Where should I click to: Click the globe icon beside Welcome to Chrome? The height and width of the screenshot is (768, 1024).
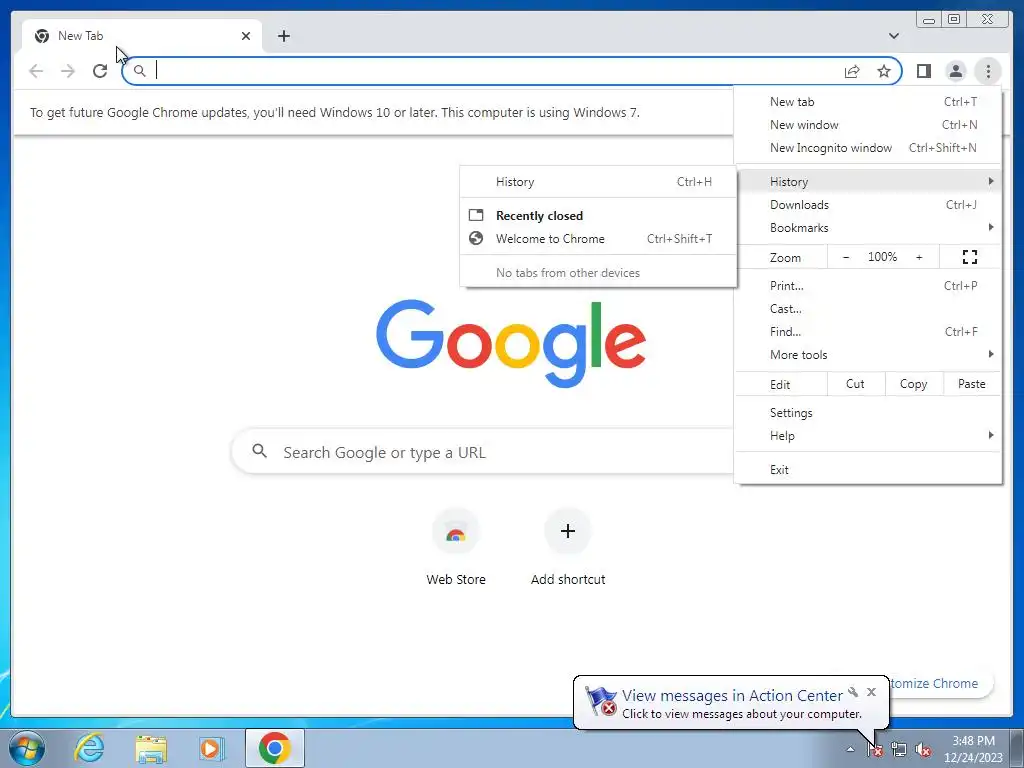pyautogui.click(x=476, y=238)
